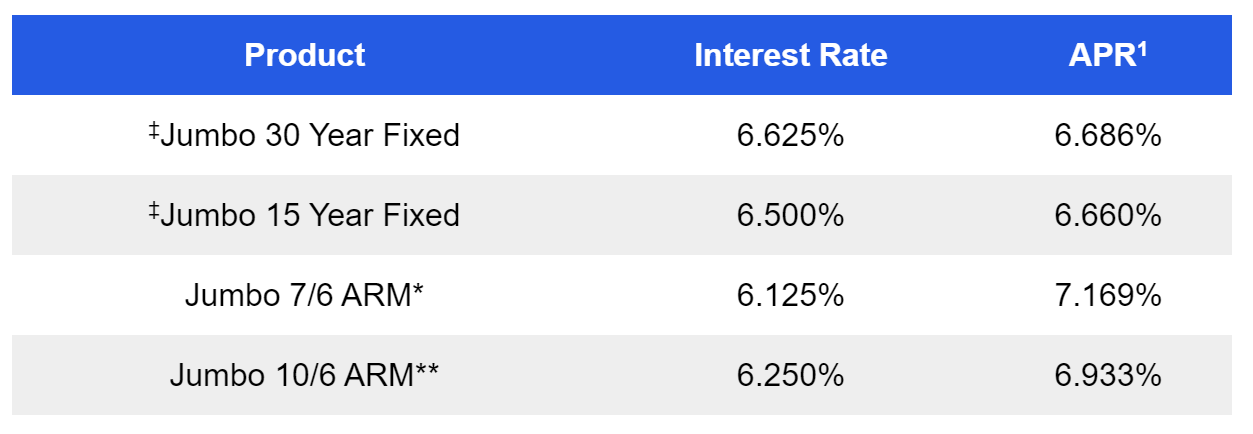1253x434 pixels.
Task: Click the 6.686% APR value
Action: [1107, 135]
